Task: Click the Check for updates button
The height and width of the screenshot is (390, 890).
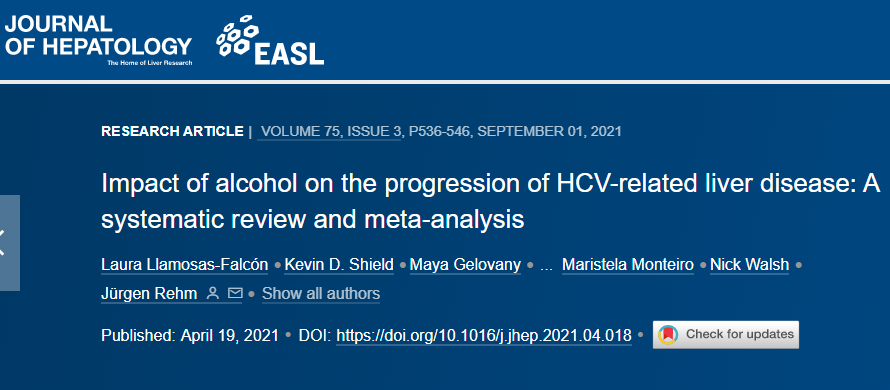Action: tap(725, 334)
